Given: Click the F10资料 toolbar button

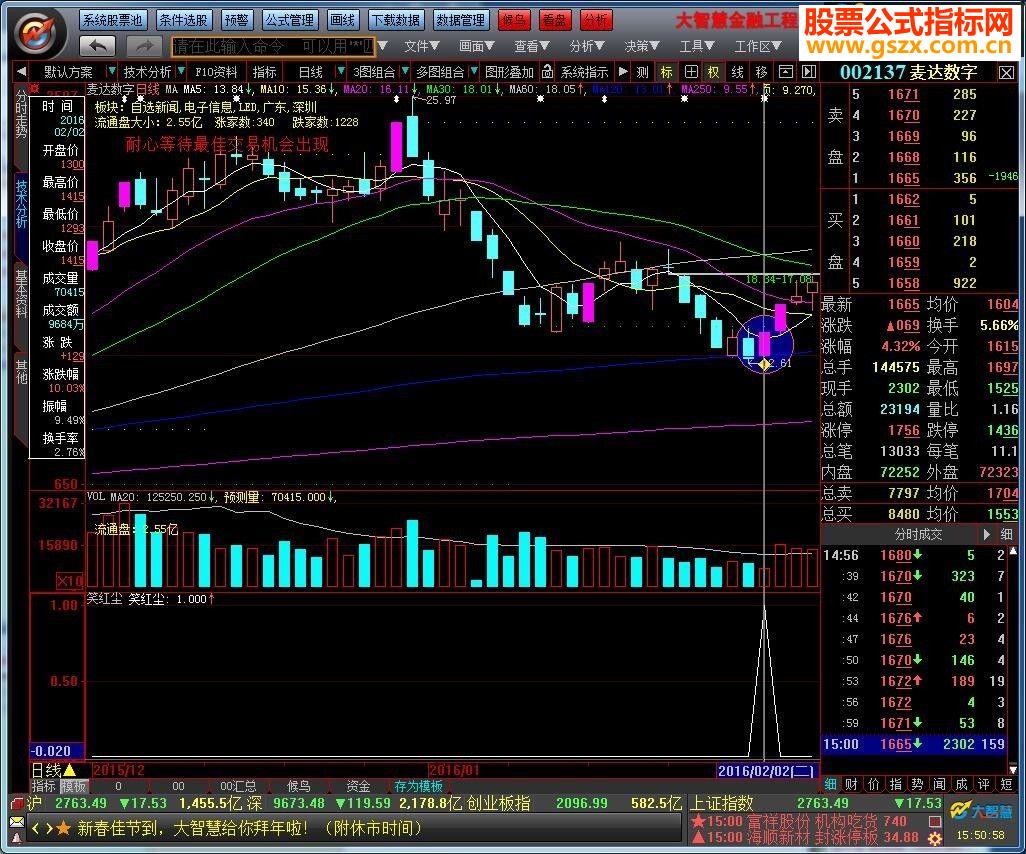Looking at the screenshot, I should click(x=216, y=72).
